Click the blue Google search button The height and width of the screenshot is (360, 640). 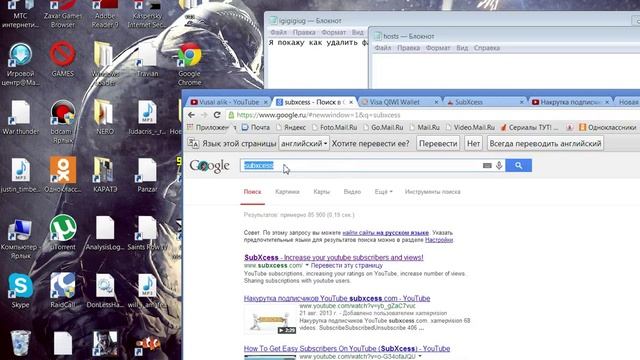click(x=518, y=165)
